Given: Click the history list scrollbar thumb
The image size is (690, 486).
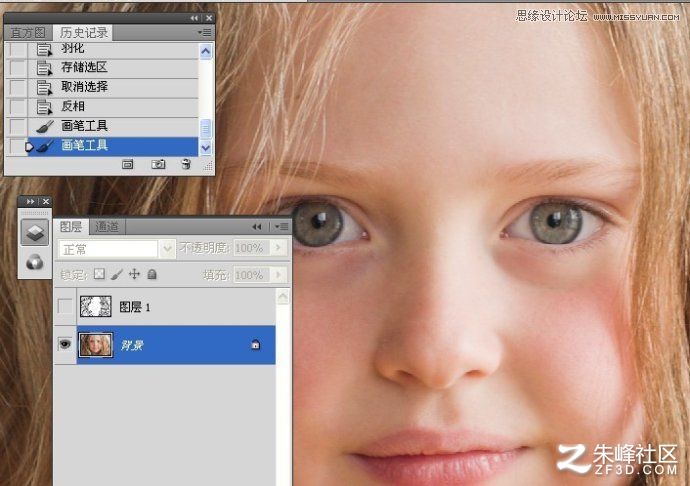Looking at the screenshot, I should [x=206, y=129].
